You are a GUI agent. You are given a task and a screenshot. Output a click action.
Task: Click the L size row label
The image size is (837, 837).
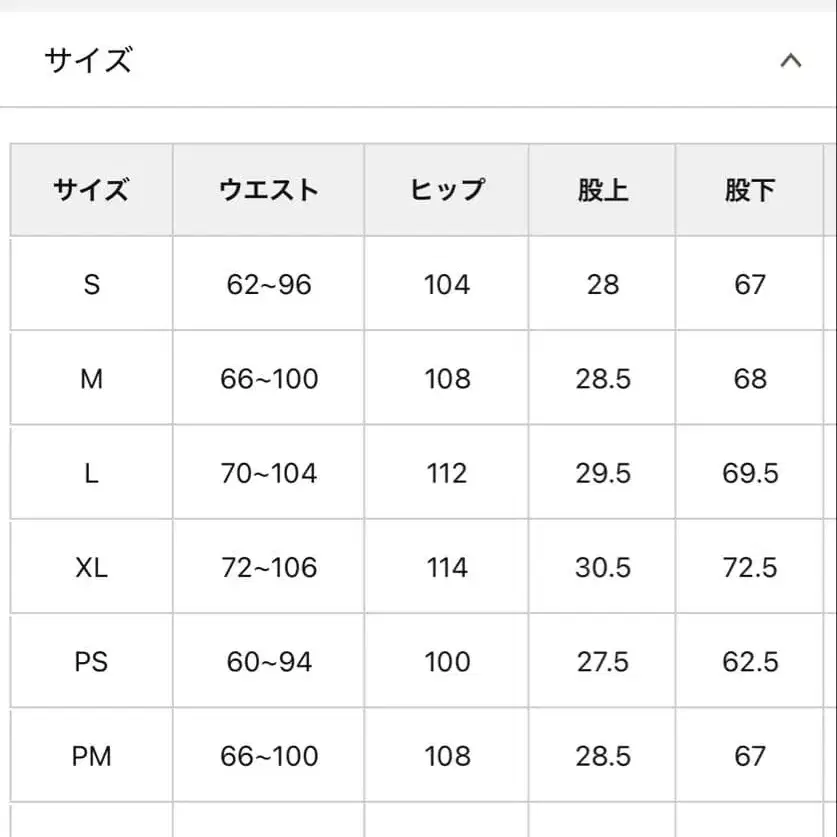point(91,473)
